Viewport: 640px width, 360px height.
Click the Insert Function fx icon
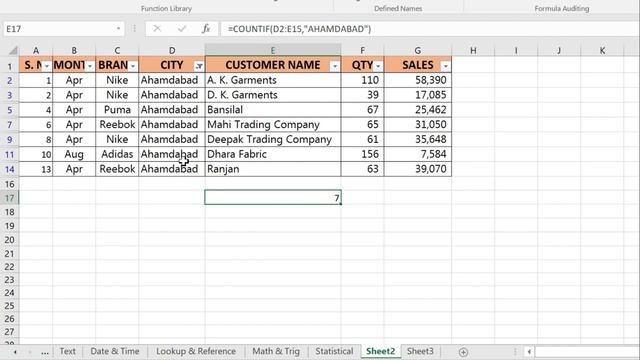(x=206, y=29)
